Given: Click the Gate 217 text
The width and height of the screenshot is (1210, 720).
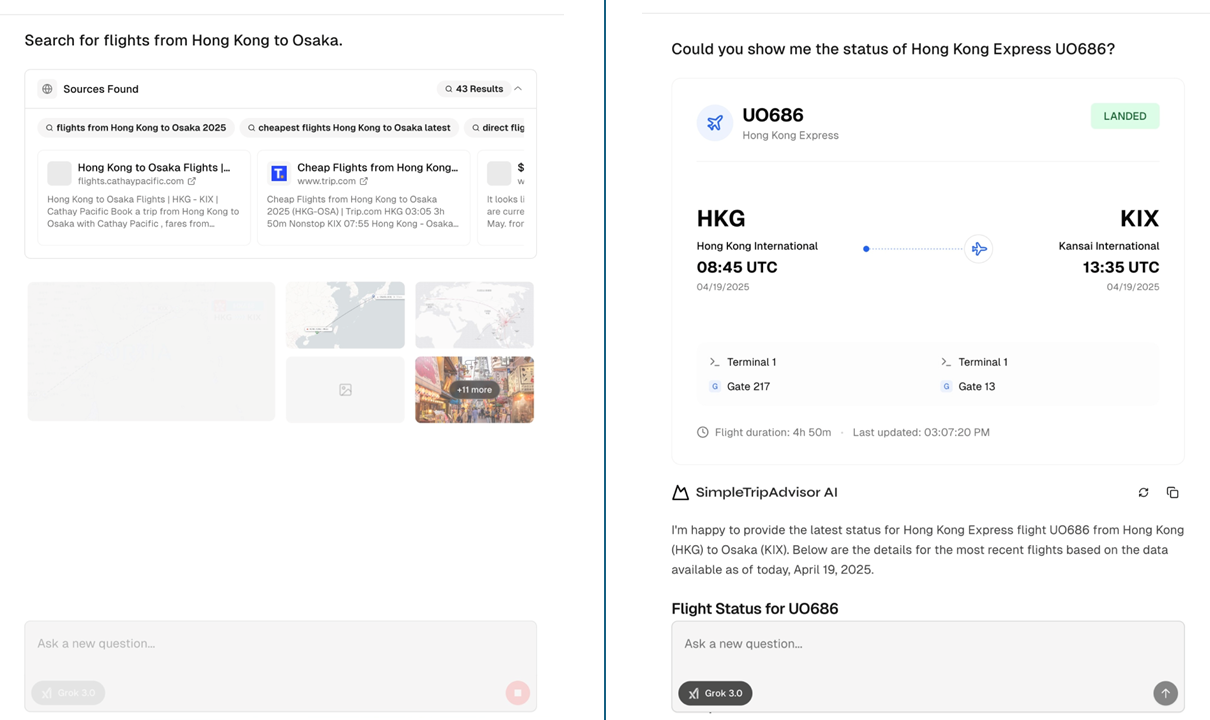Looking at the screenshot, I should pos(748,387).
